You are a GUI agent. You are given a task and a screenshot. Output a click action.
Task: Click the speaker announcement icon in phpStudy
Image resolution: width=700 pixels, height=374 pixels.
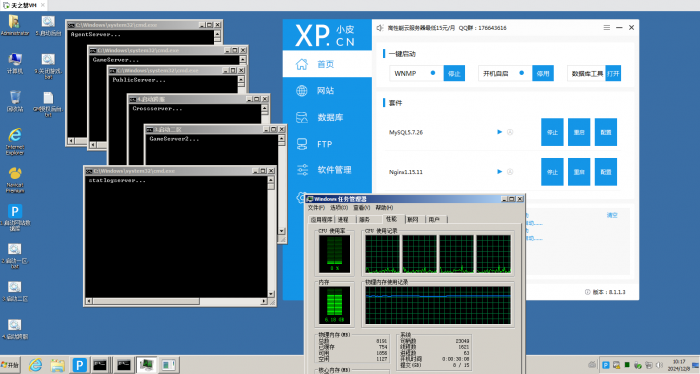[x=379, y=28]
